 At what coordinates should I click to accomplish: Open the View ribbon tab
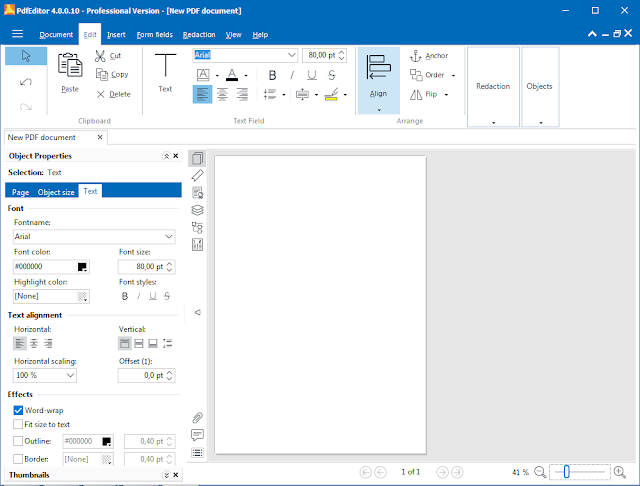pos(233,35)
